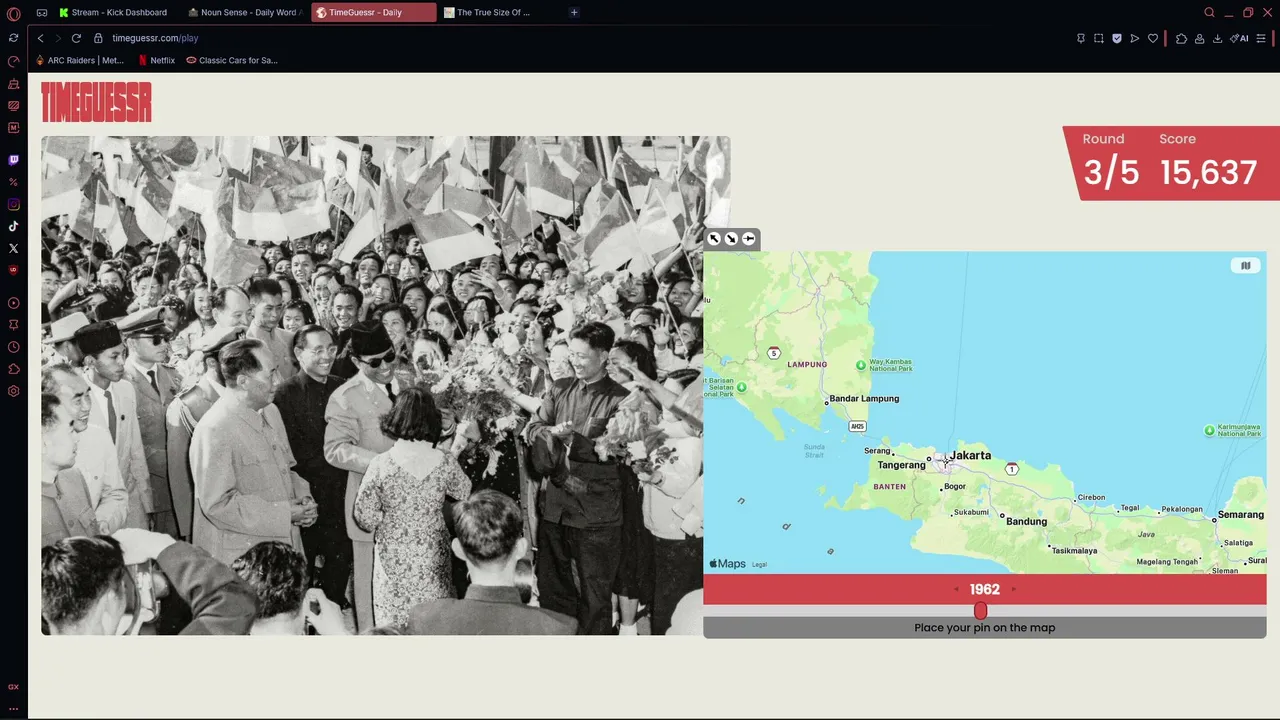
Task: Open the profile account icon
Action: pos(1199,38)
